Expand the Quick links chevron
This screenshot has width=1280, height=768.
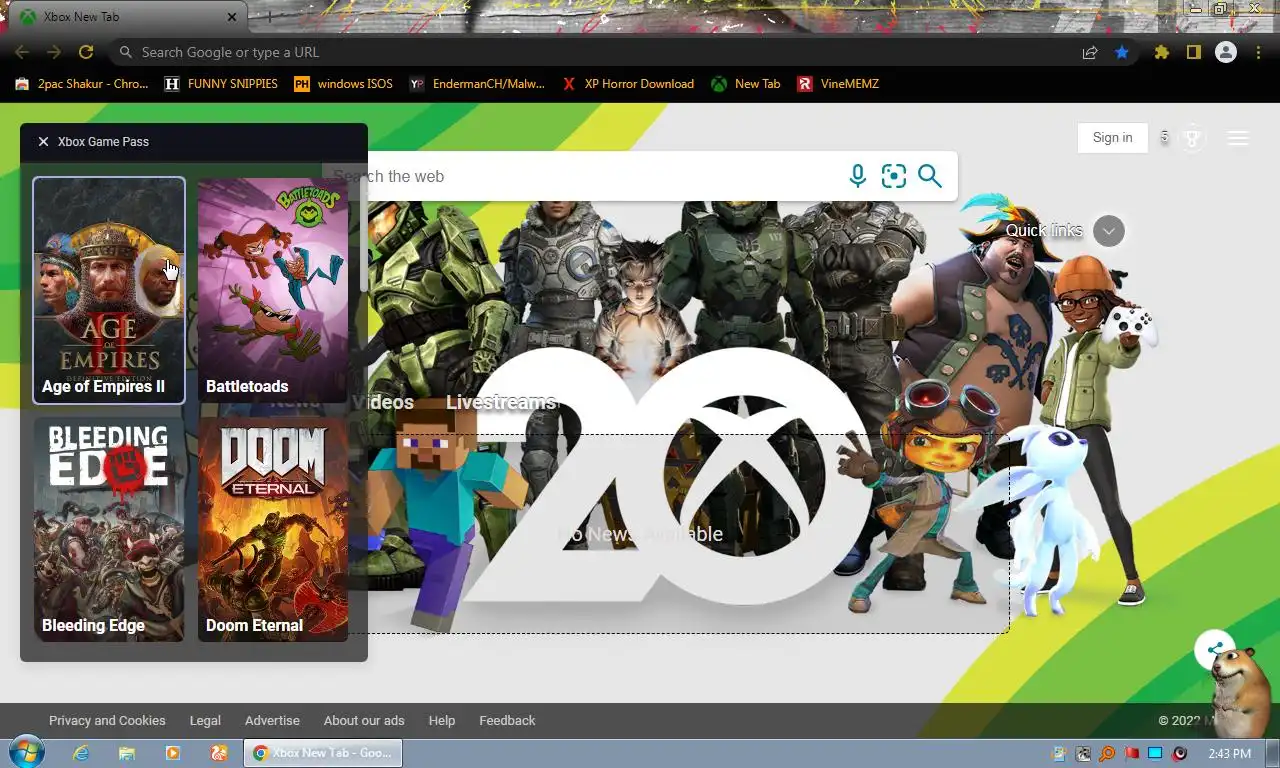point(1108,231)
